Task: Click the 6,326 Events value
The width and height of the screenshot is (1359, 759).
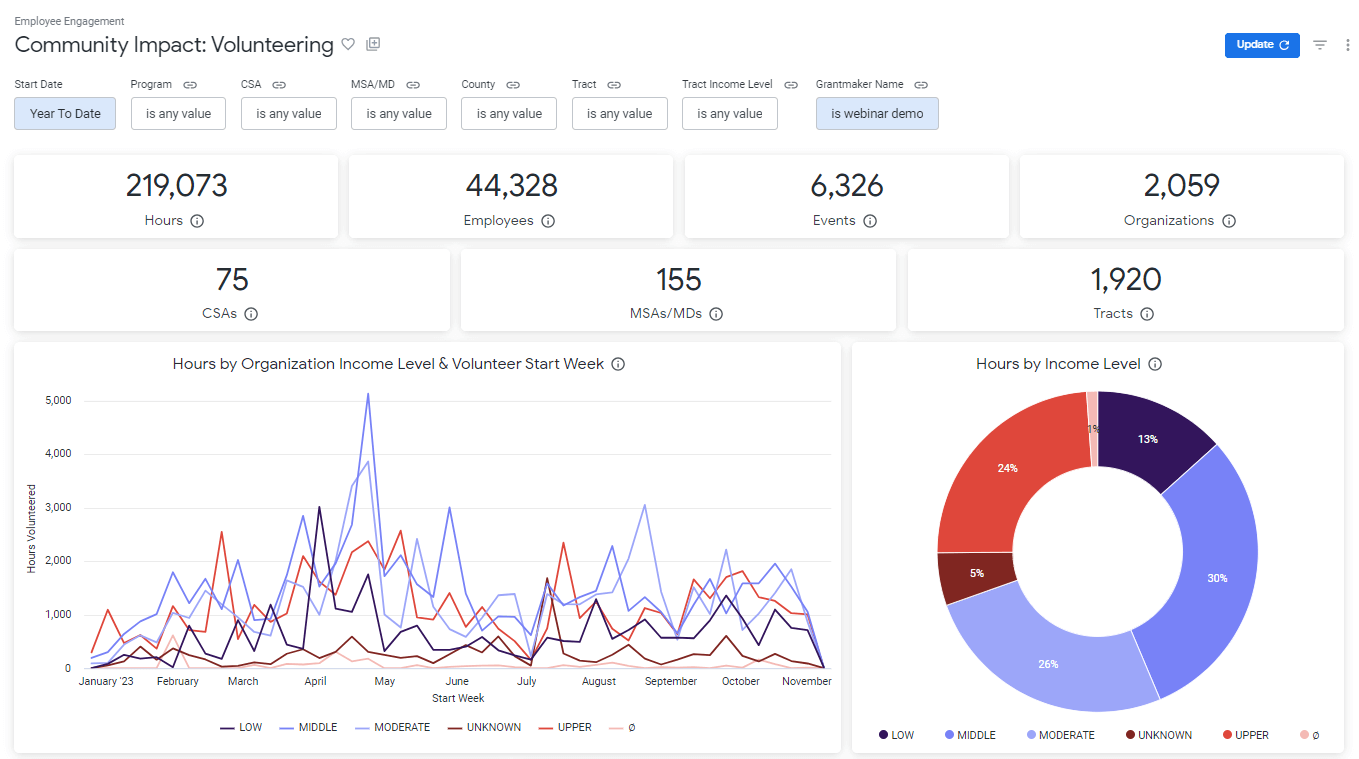Action: point(847,186)
